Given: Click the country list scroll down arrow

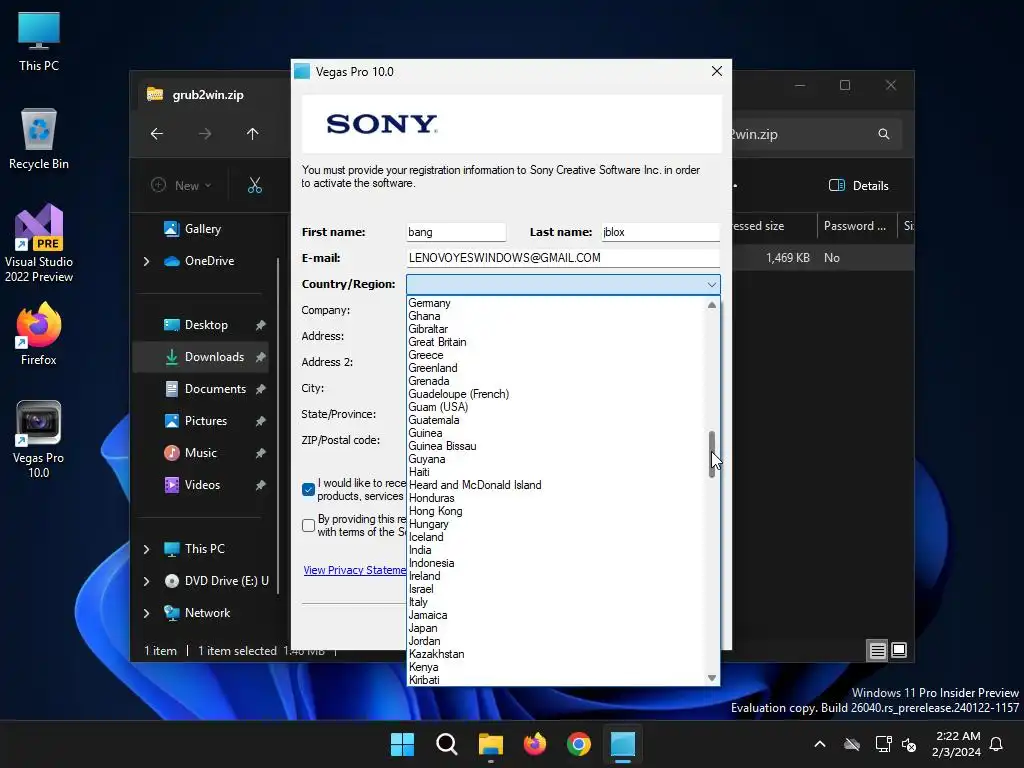Looking at the screenshot, I should 712,678.
